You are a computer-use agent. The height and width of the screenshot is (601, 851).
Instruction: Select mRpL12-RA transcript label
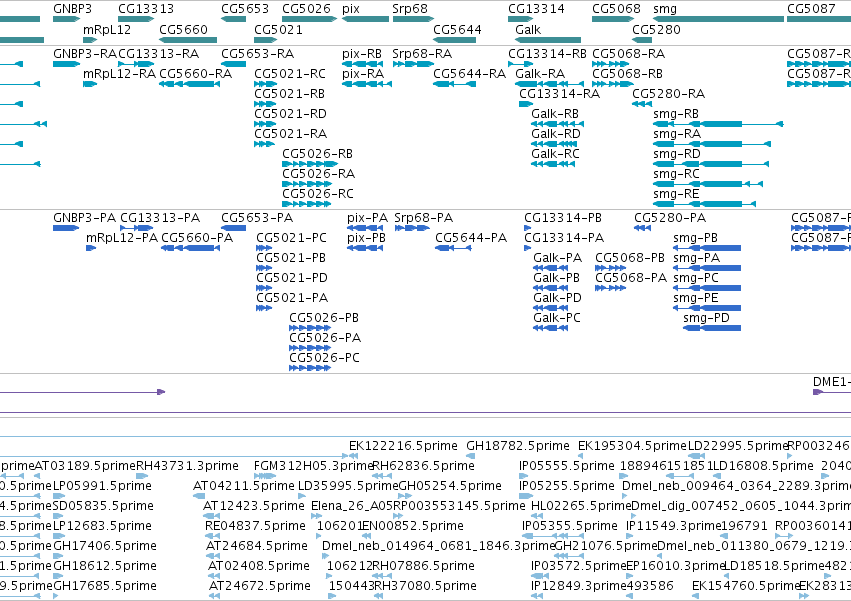pyautogui.click(x=119, y=74)
